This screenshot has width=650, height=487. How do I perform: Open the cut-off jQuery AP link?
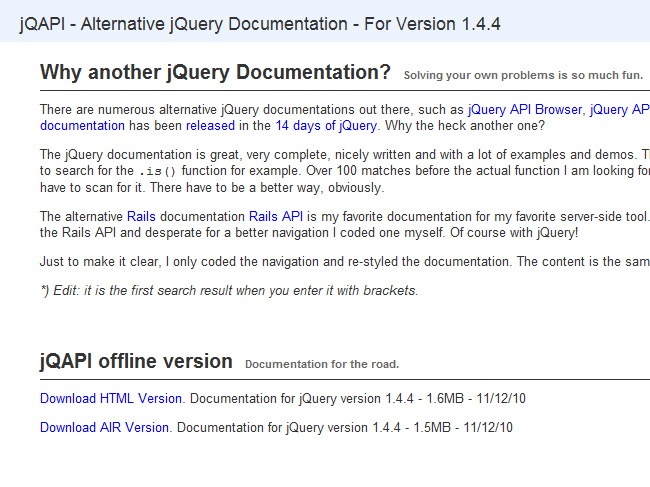pyautogui.click(x=620, y=110)
